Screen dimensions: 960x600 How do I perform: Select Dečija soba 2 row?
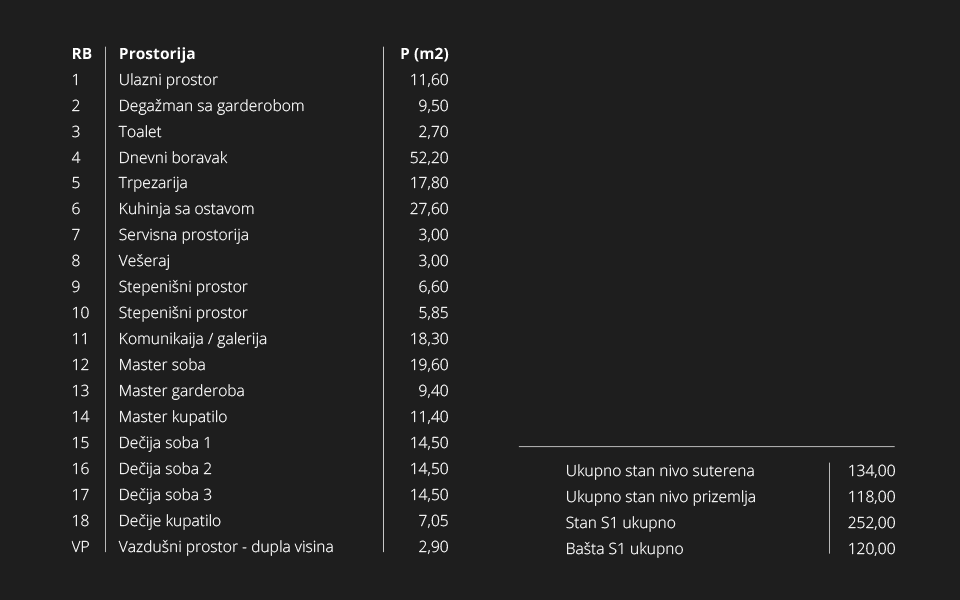tap(260, 469)
